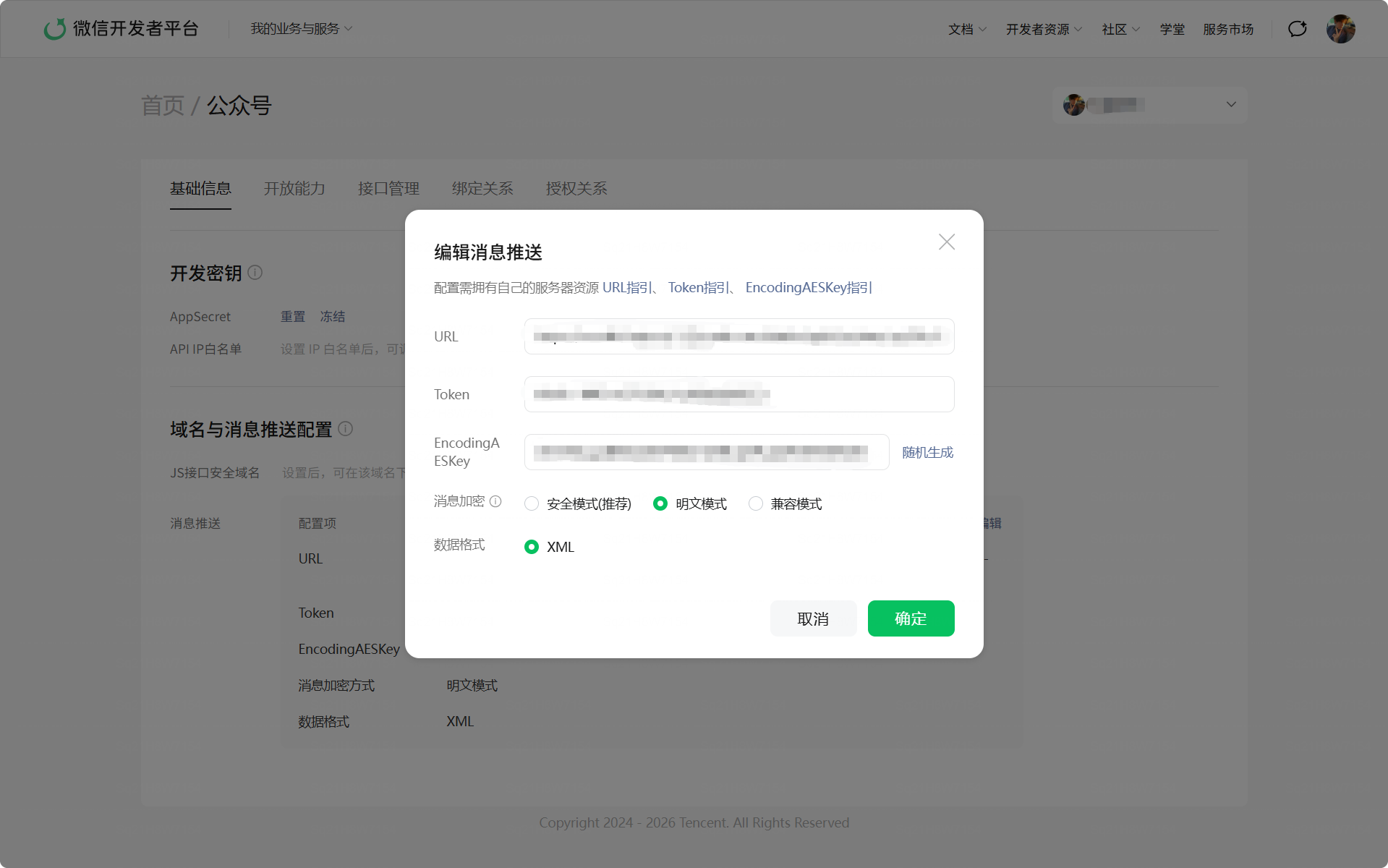Screen dimensions: 1388x868
Task: Click the info icon beside 域名与消息推送配置
Action: pyautogui.click(x=346, y=429)
